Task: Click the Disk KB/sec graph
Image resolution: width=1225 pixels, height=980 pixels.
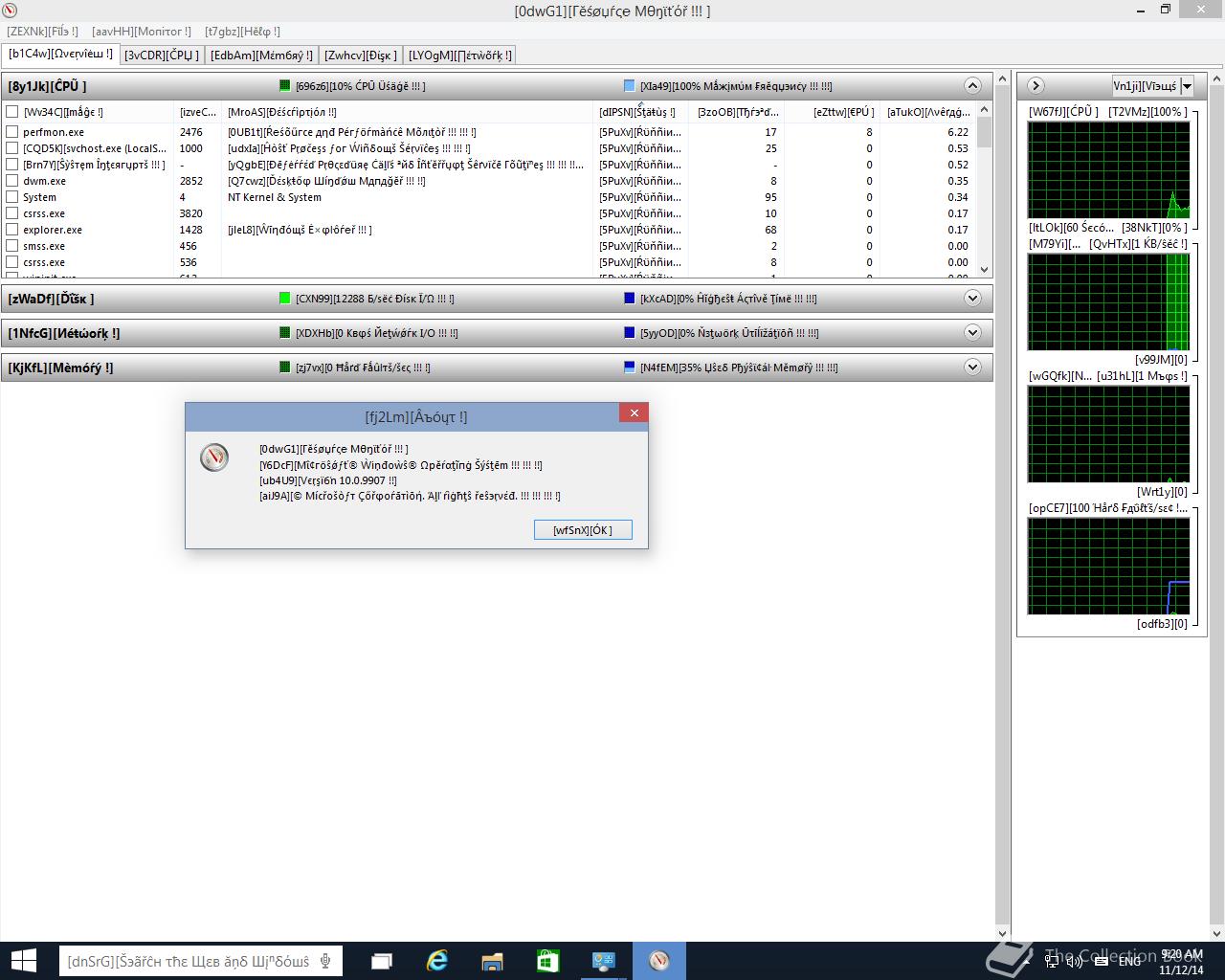Action: (1108, 302)
